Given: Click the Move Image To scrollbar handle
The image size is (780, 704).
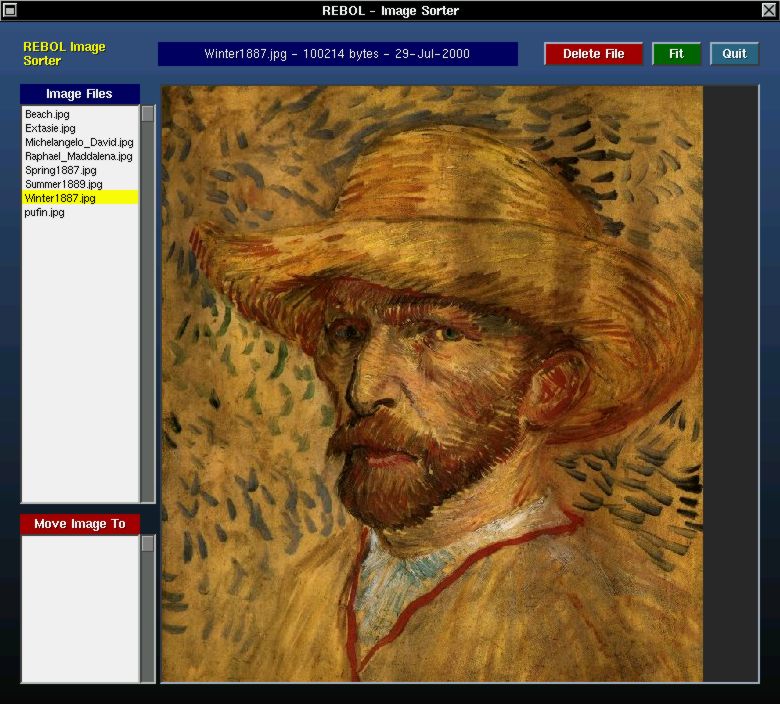Looking at the screenshot, I should 148,544.
